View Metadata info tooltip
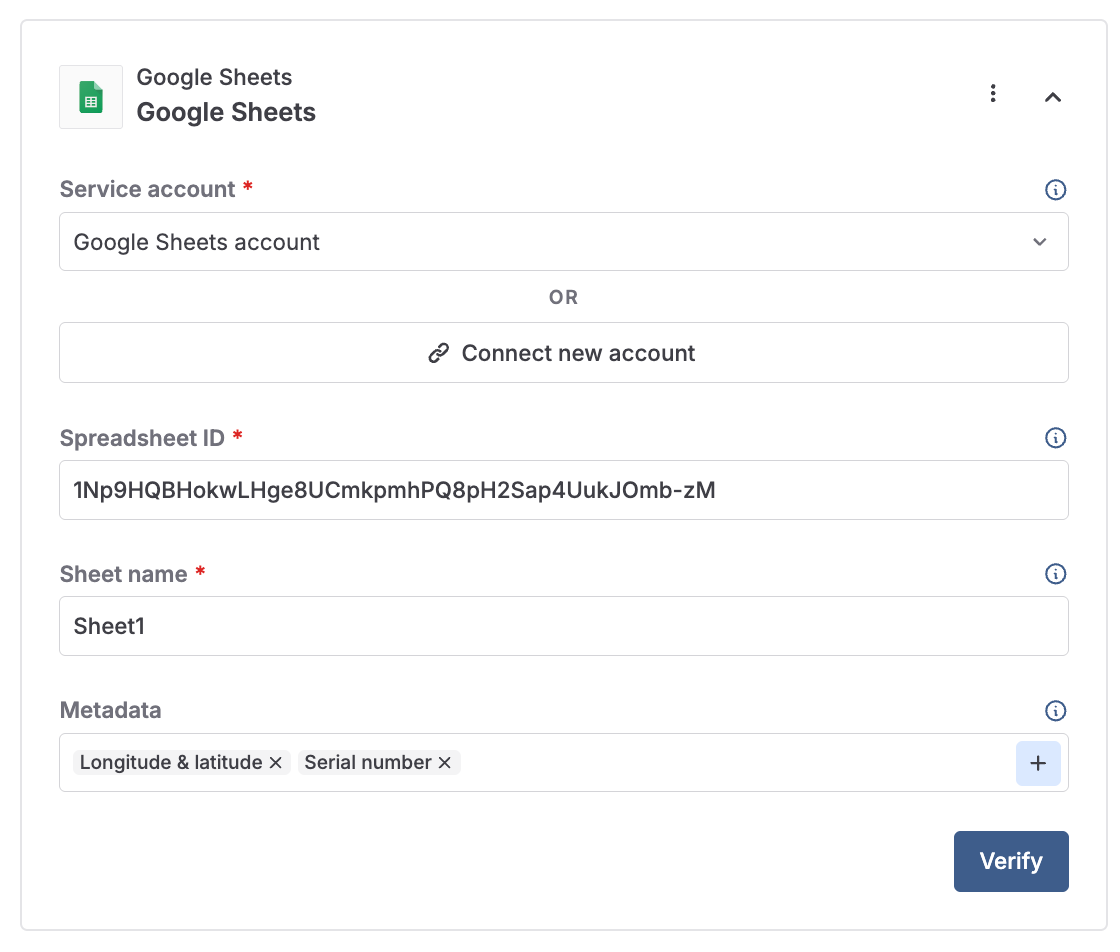The height and width of the screenshot is (952, 1120). point(1055,711)
